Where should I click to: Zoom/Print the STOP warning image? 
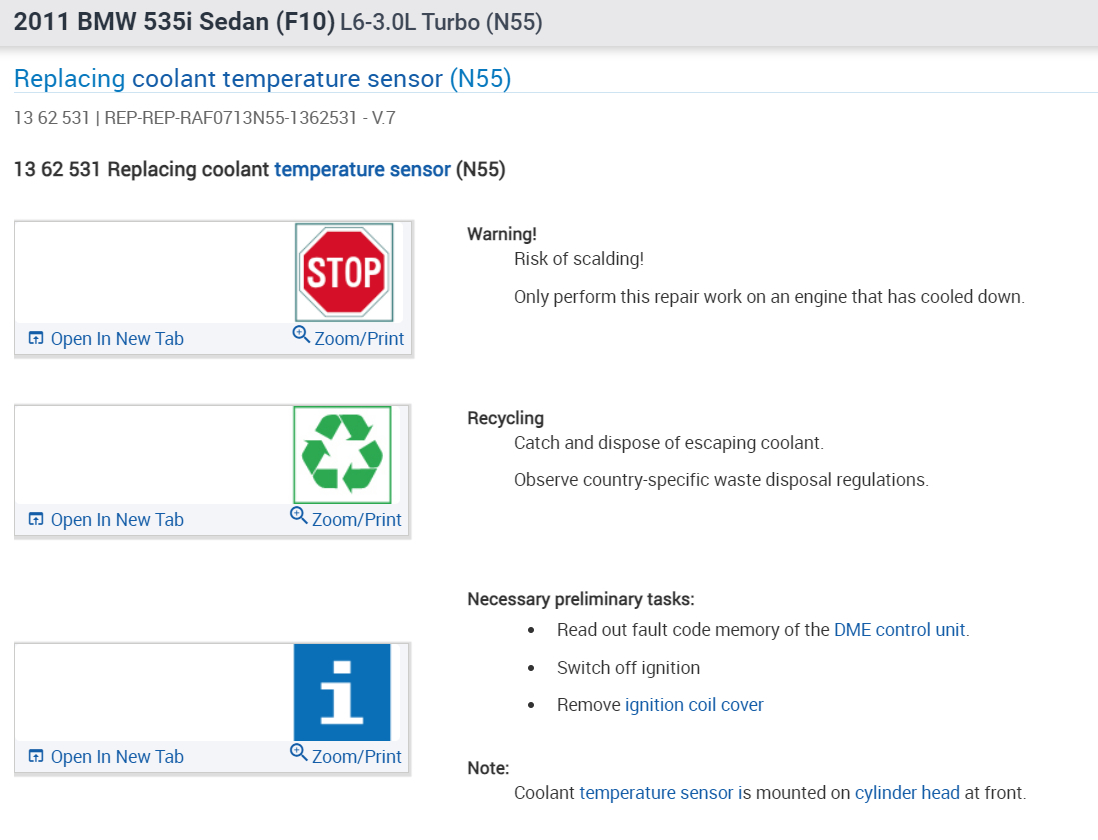click(348, 339)
